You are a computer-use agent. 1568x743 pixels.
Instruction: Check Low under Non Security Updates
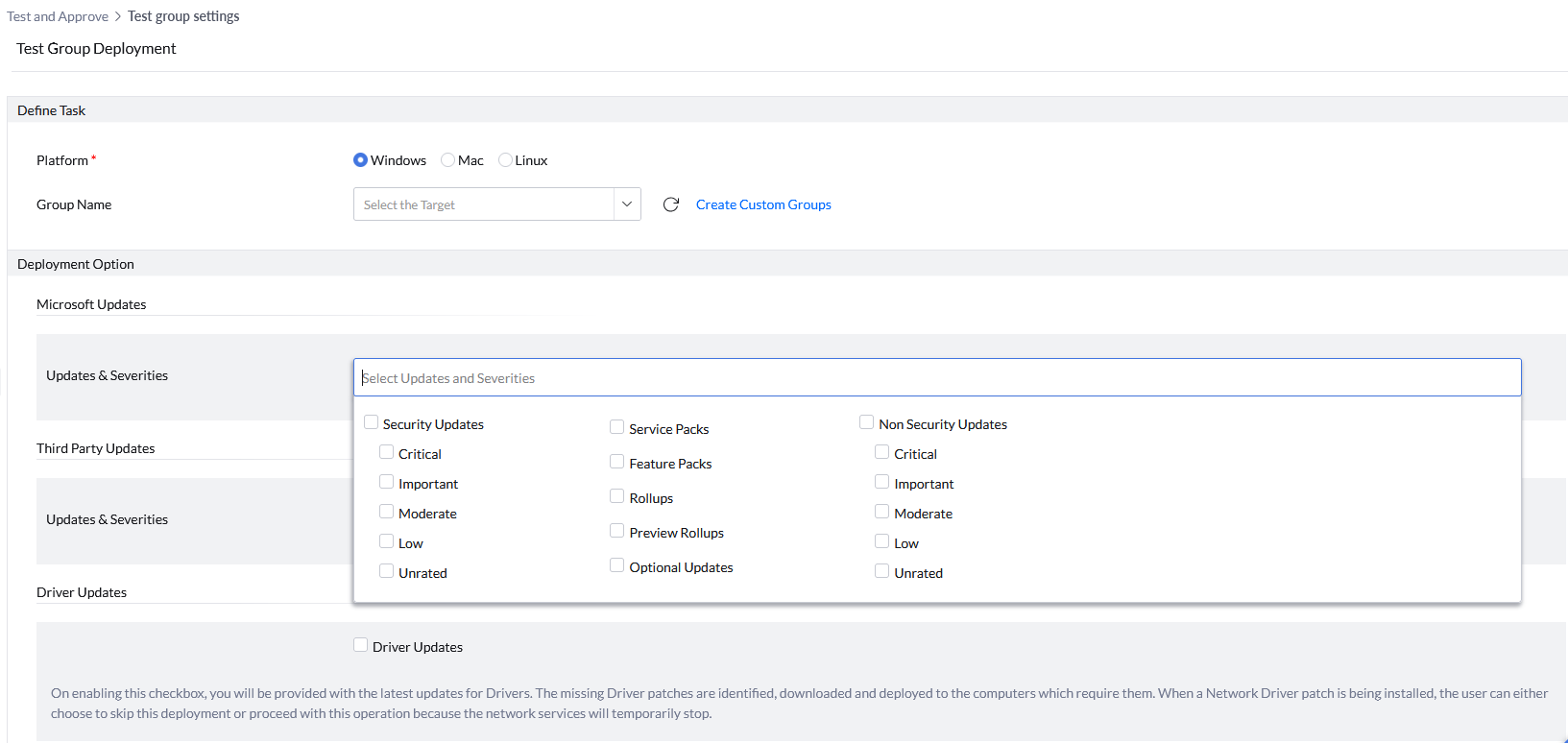tap(881, 541)
